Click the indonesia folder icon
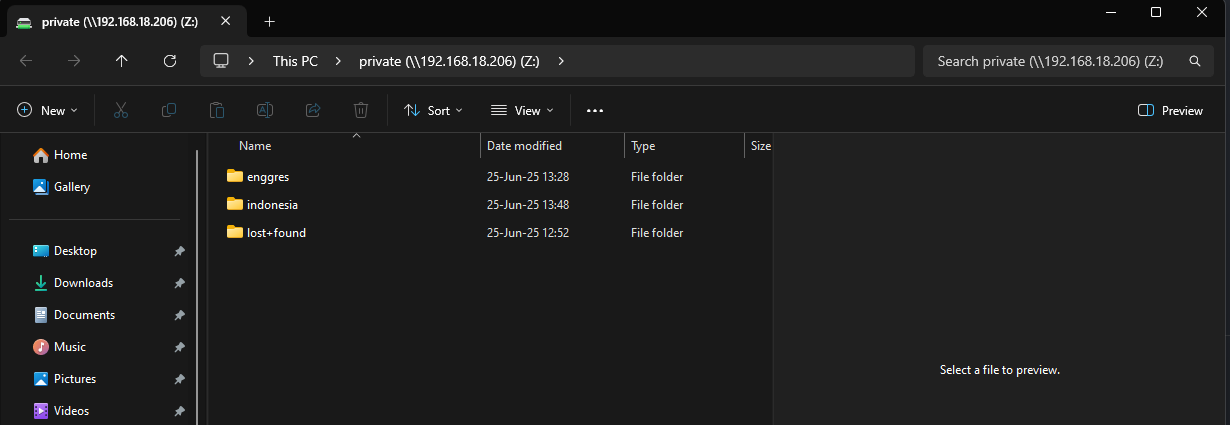The image size is (1230, 425). pyautogui.click(x=235, y=204)
